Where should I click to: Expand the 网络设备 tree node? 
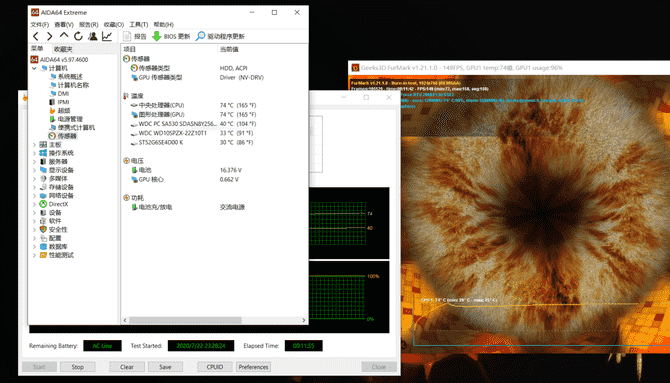click(x=35, y=196)
